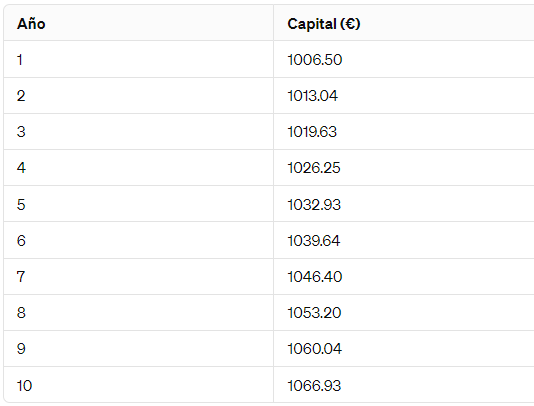
Task: Click the Capital (€) column header
Action: (x=324, y=24)
